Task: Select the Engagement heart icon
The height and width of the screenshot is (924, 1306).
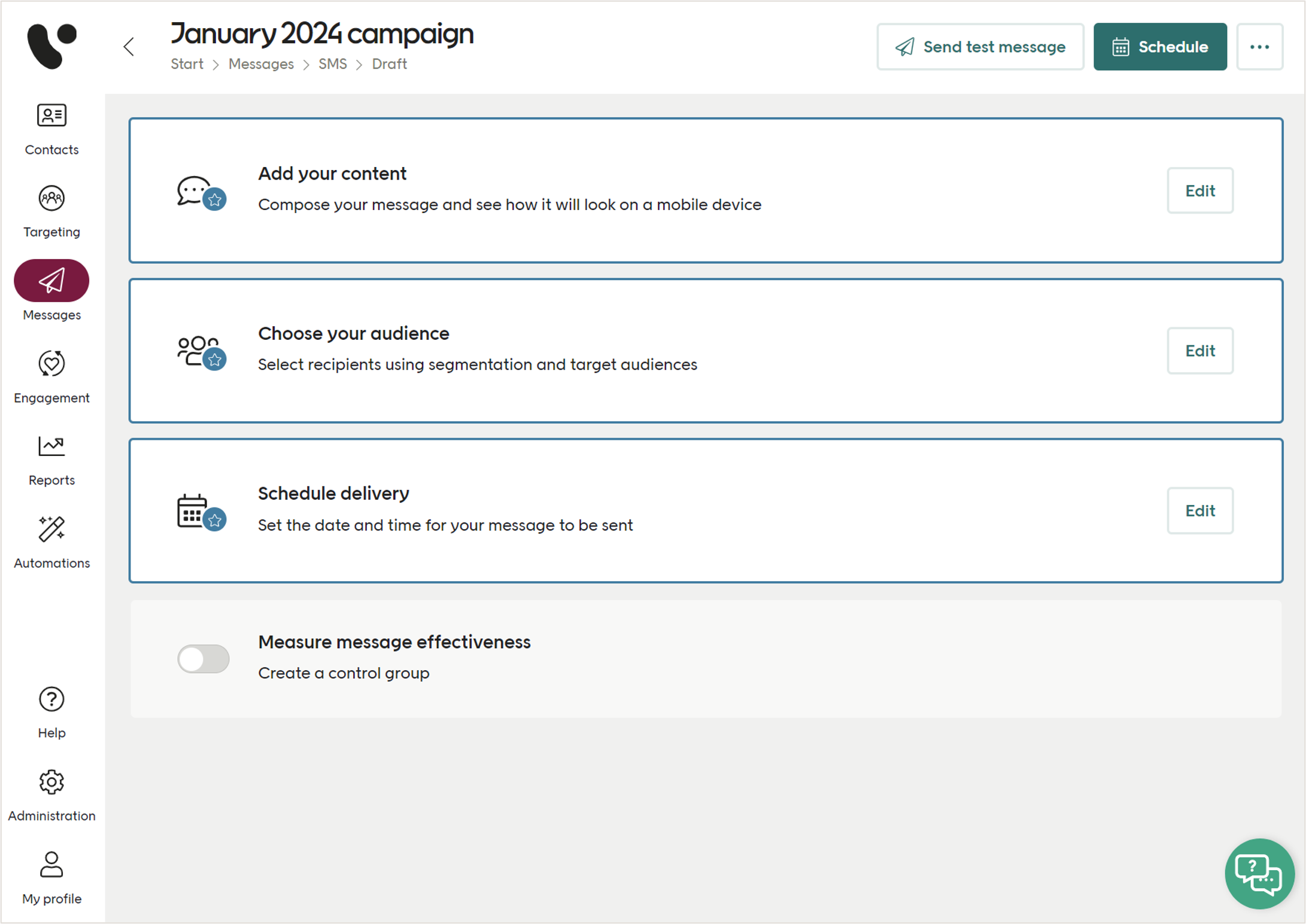Action: (x=51, y=364)
